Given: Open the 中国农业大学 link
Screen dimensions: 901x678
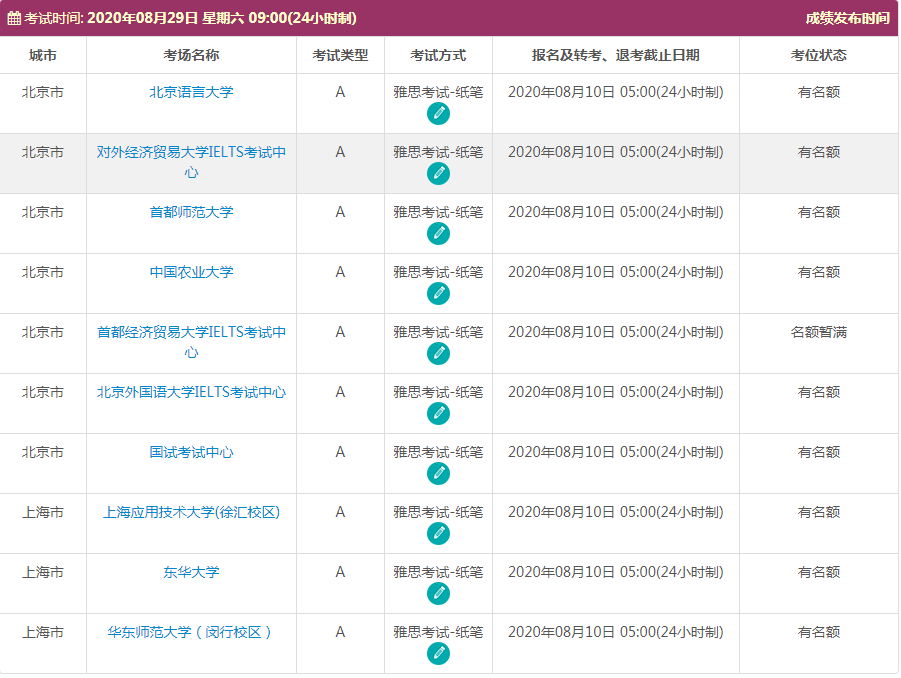Looking at the screenshot, I should [x=190, y=271].
